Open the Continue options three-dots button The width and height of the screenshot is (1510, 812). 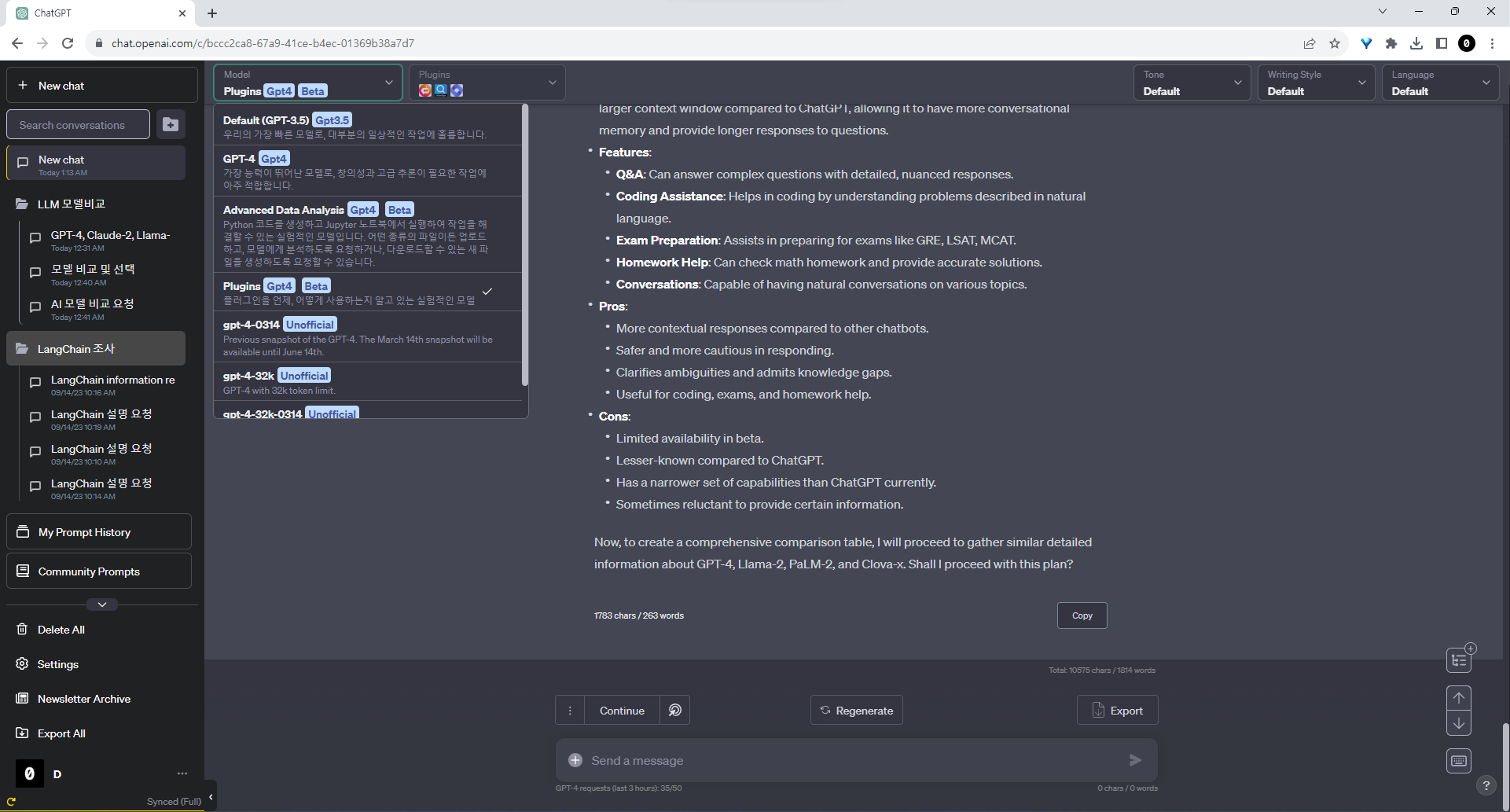pos(570,710)
